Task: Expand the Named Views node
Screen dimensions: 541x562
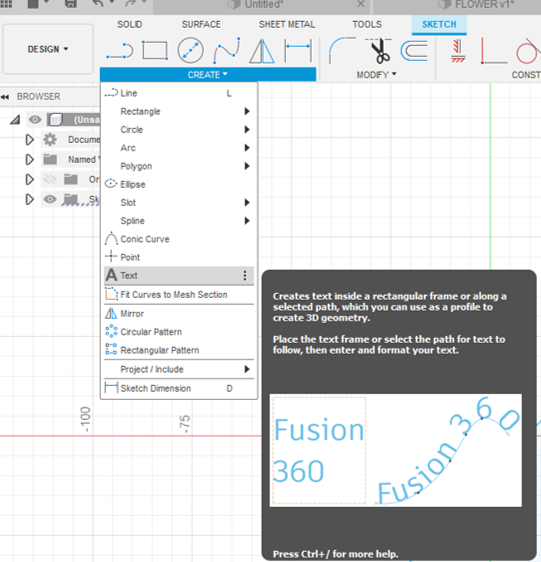Action: pos(30,159)
